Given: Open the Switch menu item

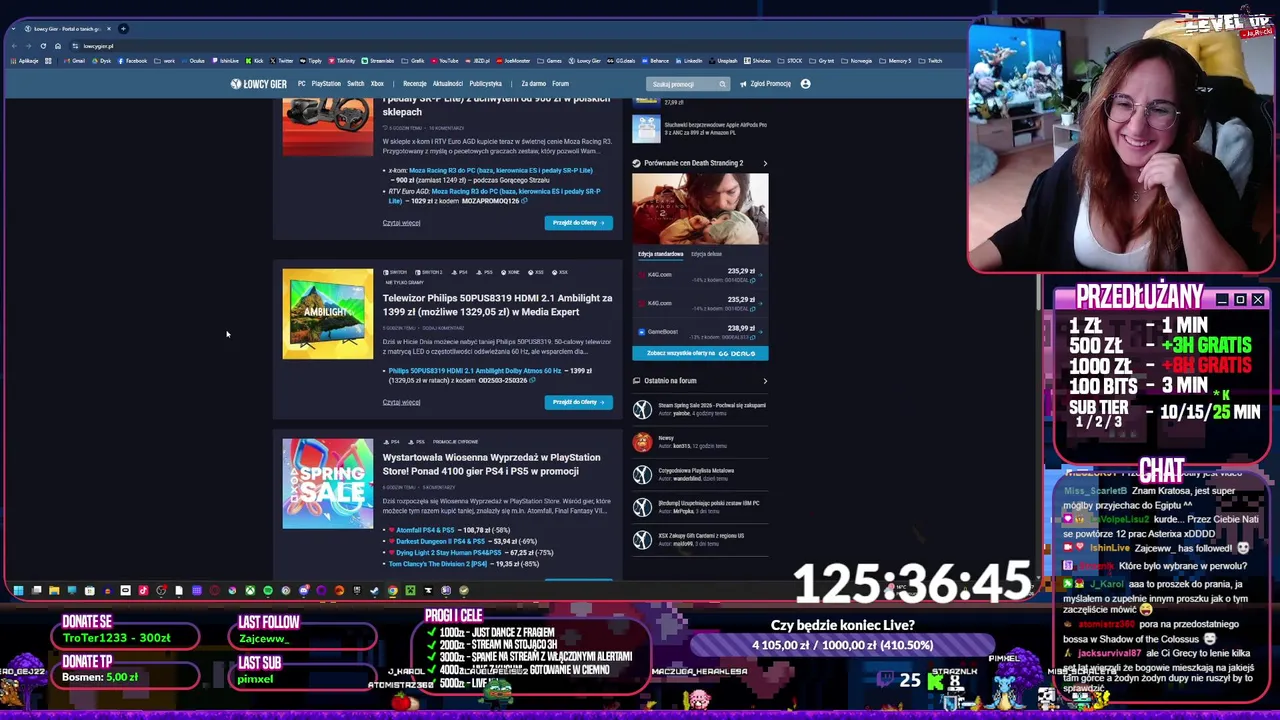Looking at the screenshot, I should (x=355, y=84).
